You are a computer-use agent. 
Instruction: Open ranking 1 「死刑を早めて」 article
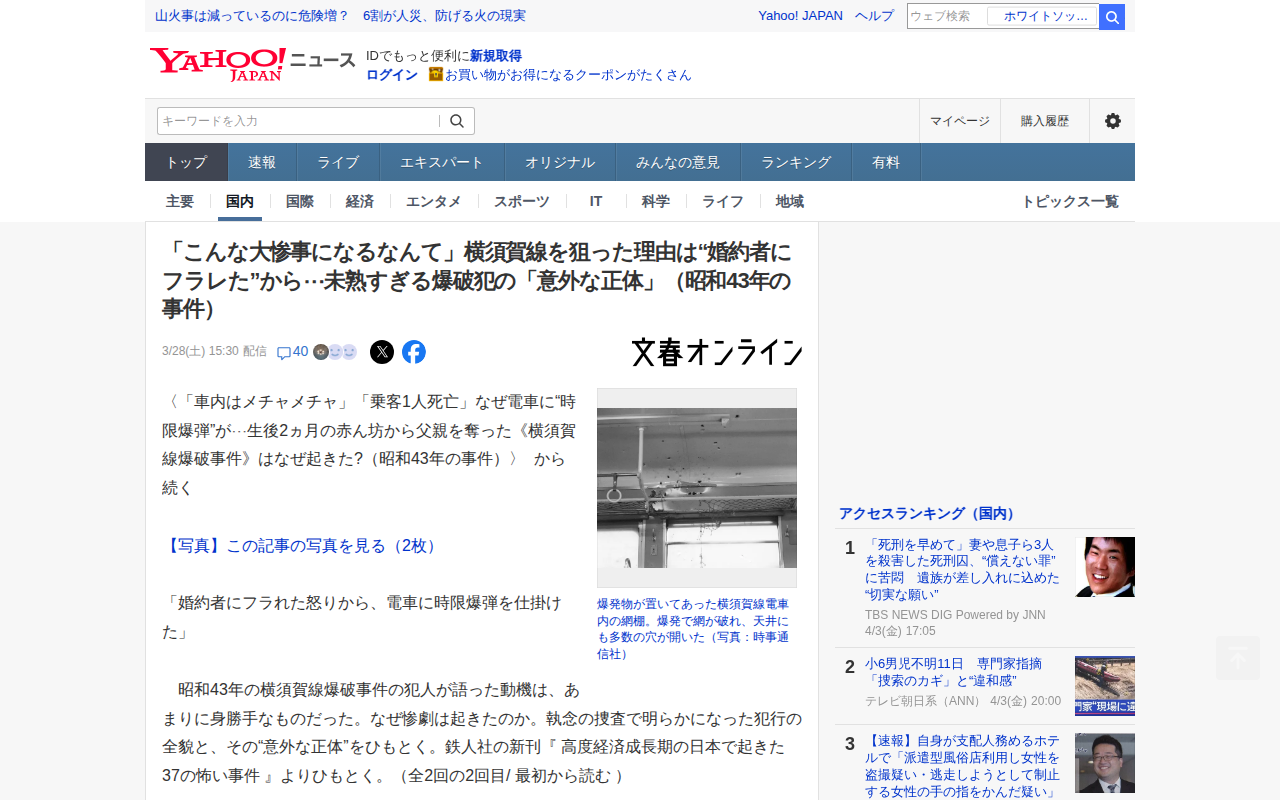tap(962, 569)
